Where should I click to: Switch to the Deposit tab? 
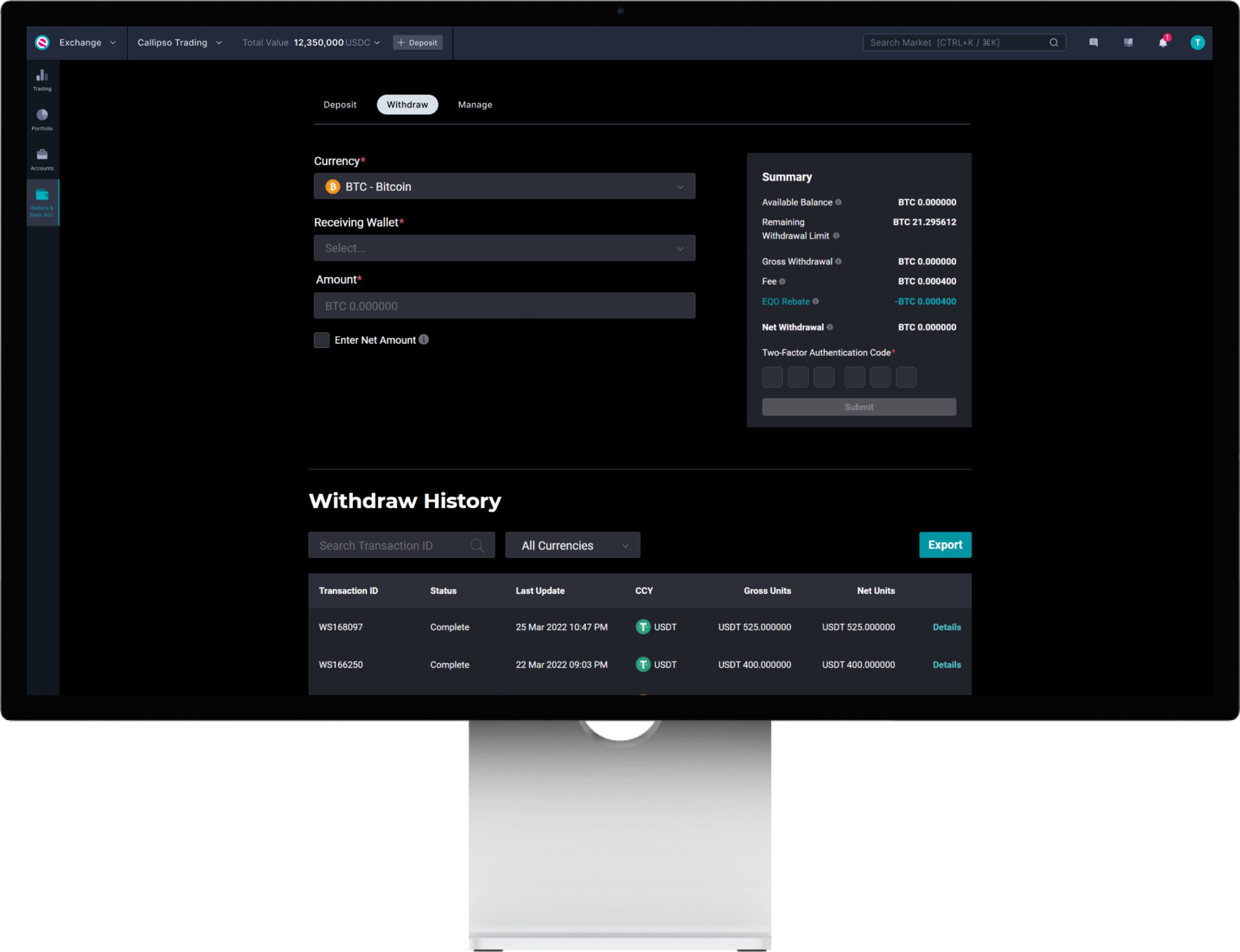339,105
